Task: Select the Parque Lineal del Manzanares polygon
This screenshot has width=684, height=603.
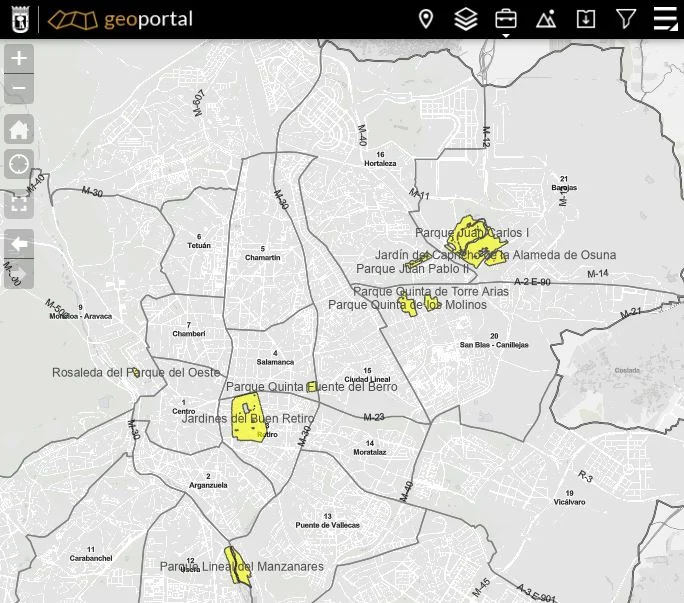Action: coord(237,566)
